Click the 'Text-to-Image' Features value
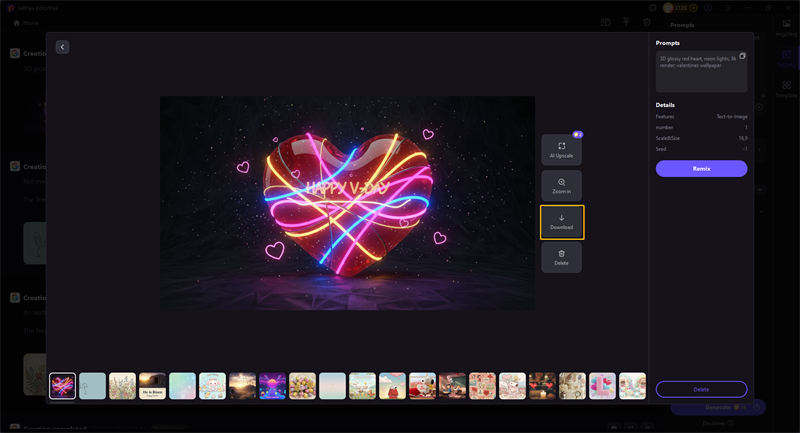800x433 pixels. tap(732, 117)
